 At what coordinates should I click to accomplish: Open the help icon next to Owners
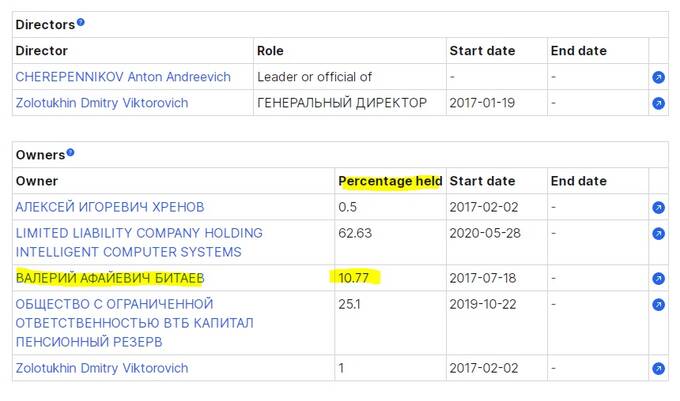pyautogui.click(x=70, y=152)
